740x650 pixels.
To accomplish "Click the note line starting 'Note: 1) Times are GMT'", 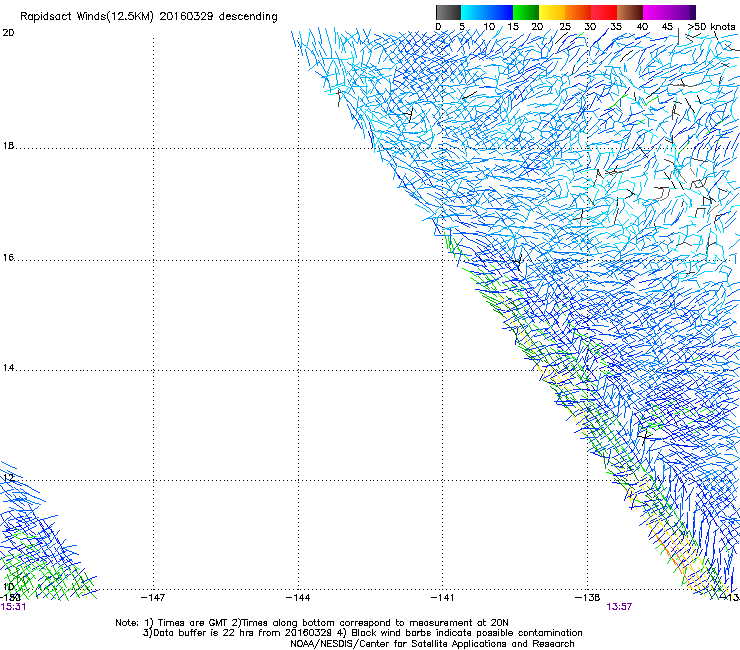I will point(312,623).
